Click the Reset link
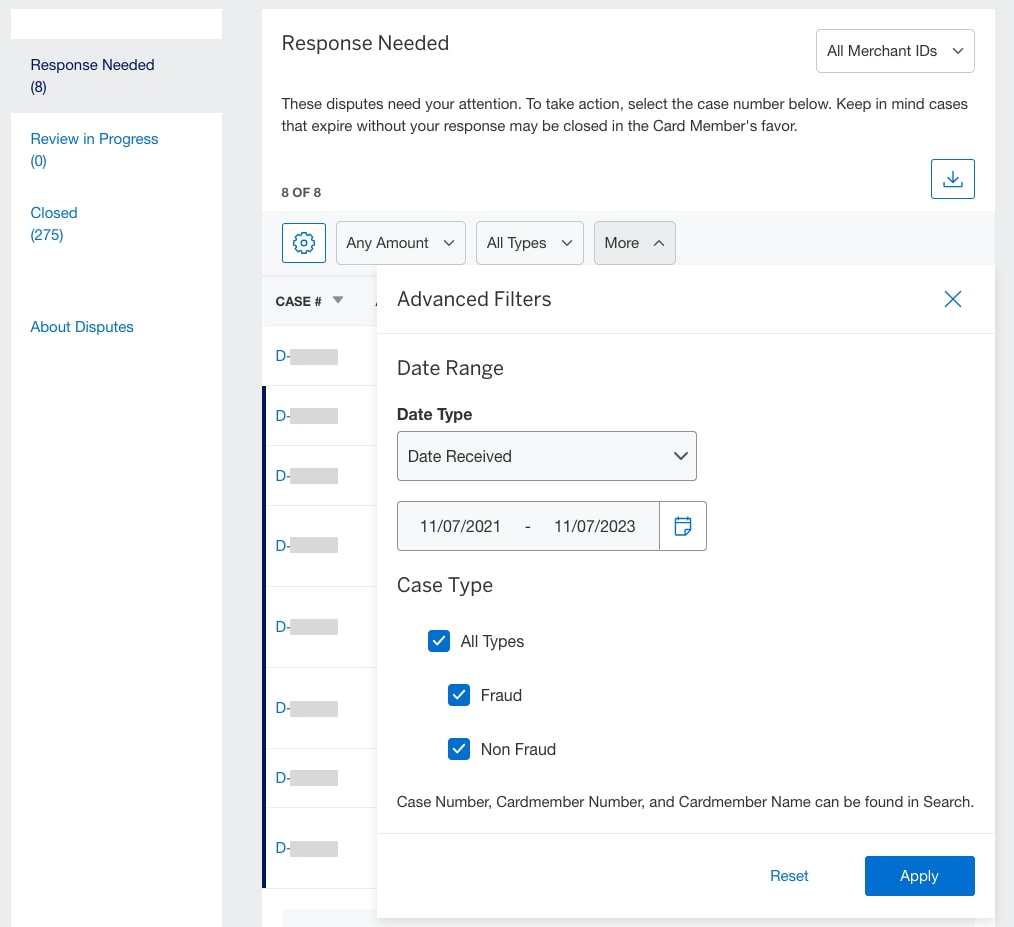Image resolution: width=1014 pixels, height=927 pixels. 789,875
